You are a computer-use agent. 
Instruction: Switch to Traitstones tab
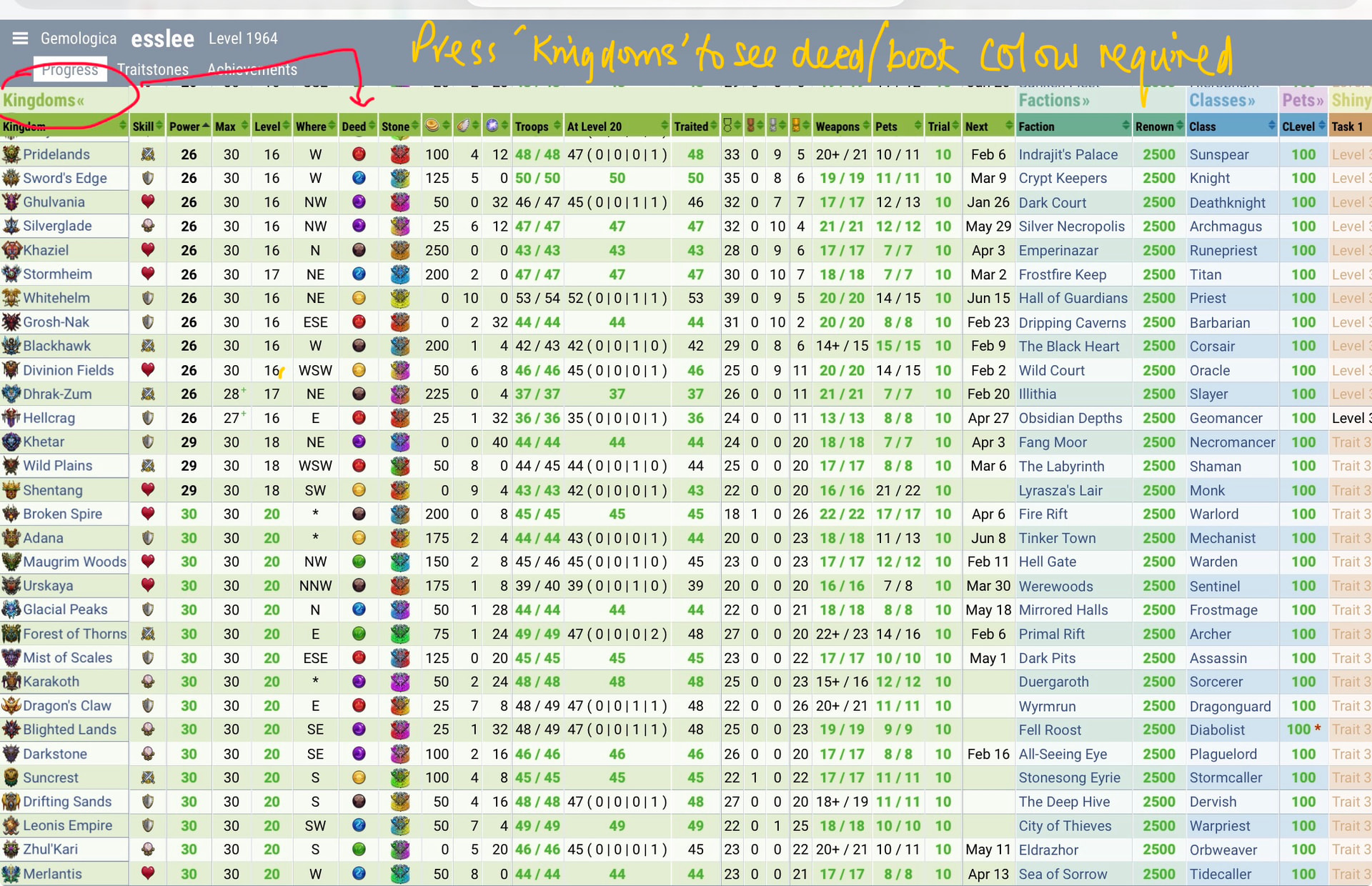pos(152,69)
